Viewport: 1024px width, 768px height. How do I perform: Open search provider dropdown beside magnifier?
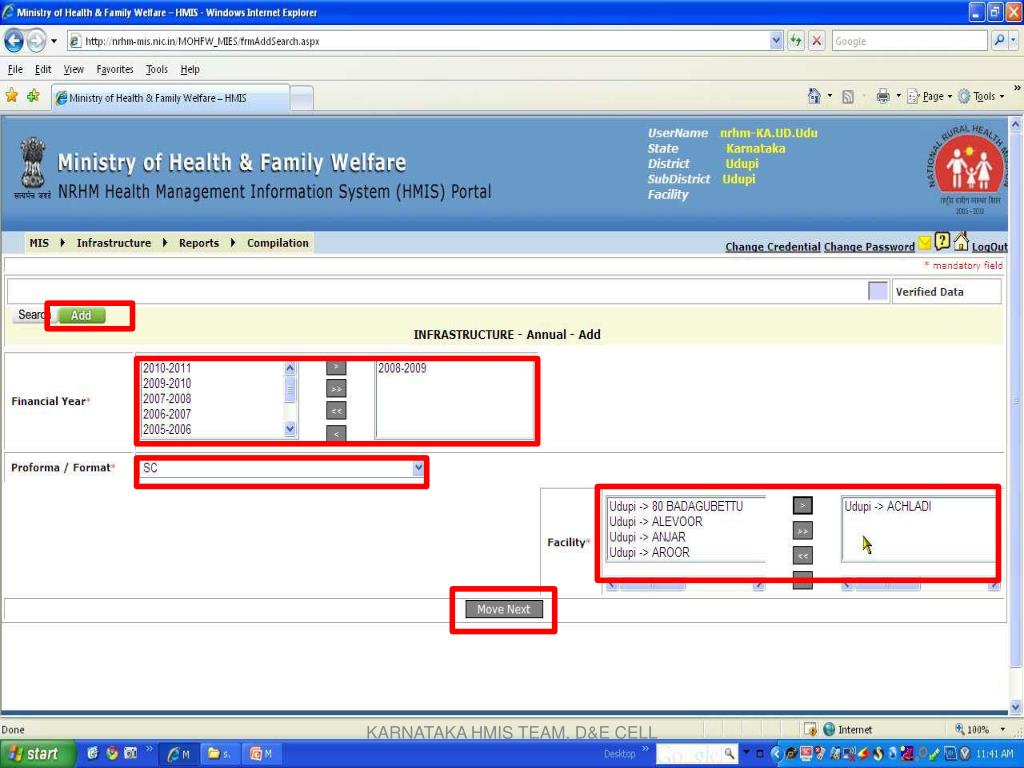coord(1013,41)
